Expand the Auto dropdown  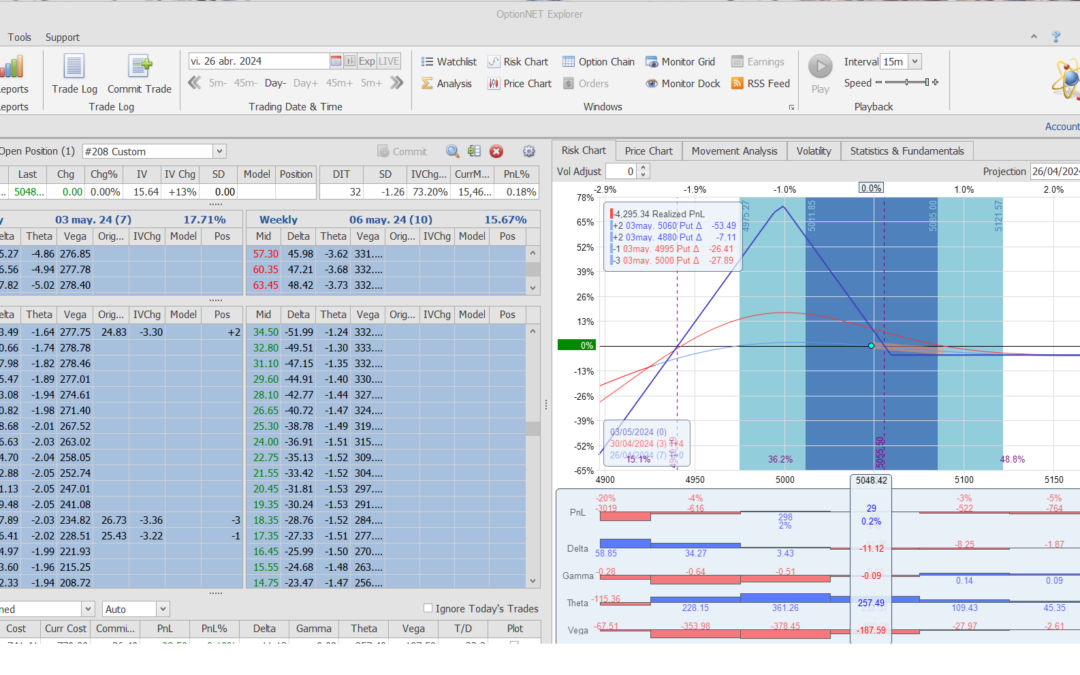click(x=162, y=608)
